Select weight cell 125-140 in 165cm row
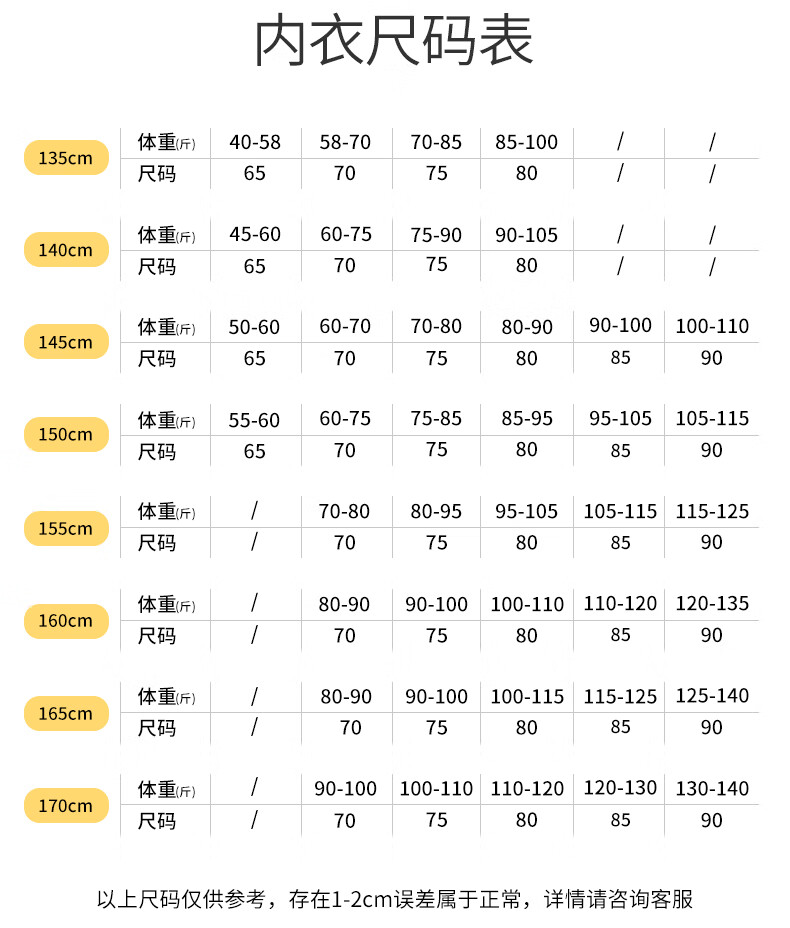This screenshot has width=790, height=928. point(712,696)
